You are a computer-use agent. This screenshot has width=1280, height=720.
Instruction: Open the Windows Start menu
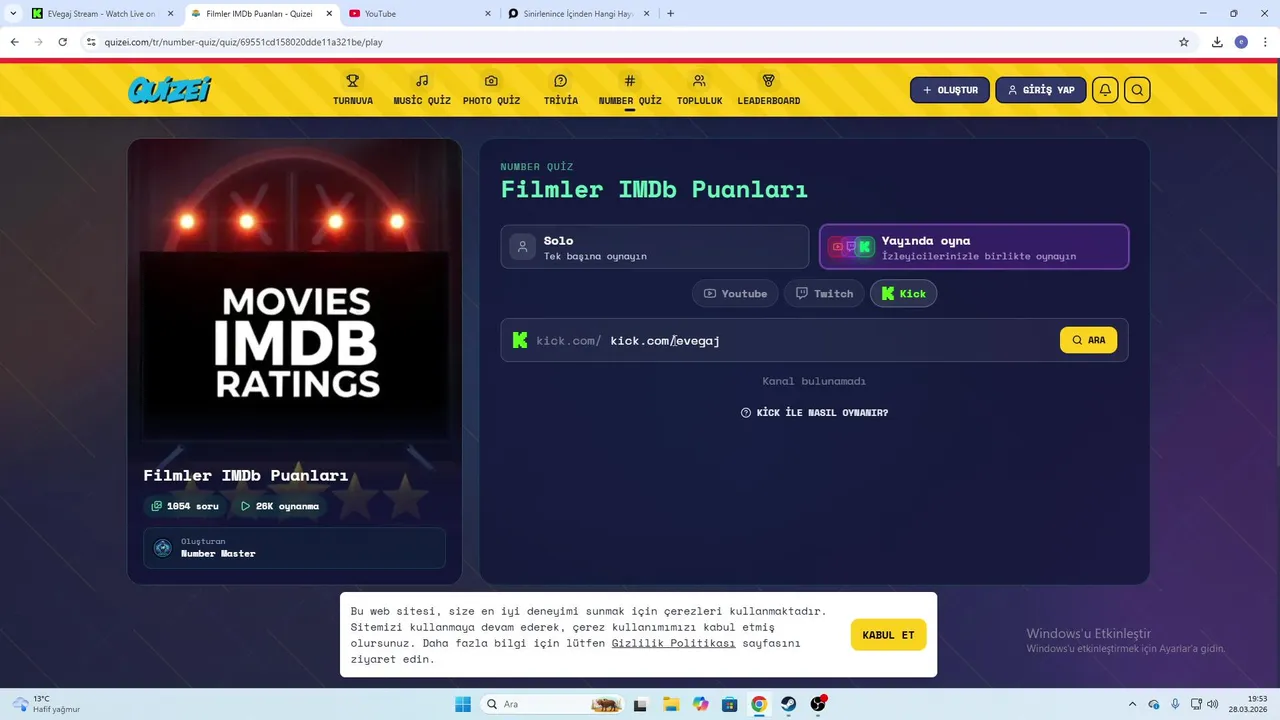tap(463, 704)
